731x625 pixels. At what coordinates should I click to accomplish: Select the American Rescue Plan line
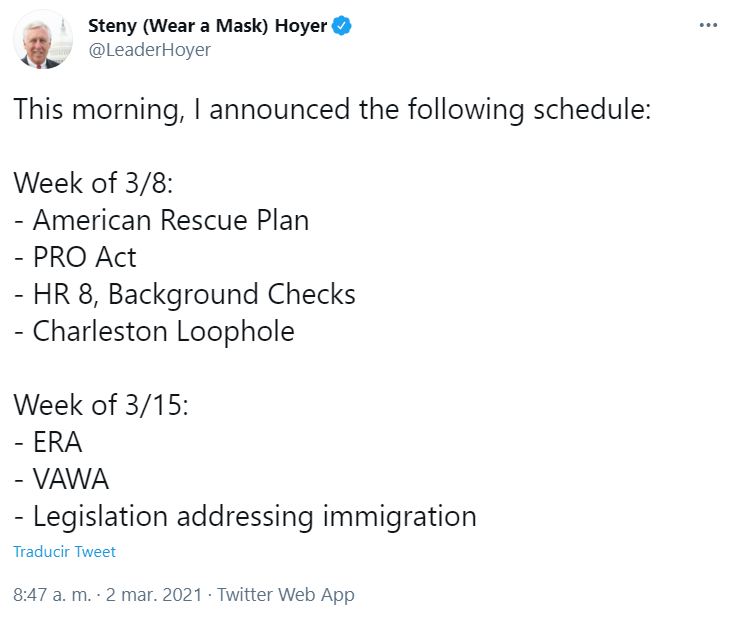tap(161, 220)
